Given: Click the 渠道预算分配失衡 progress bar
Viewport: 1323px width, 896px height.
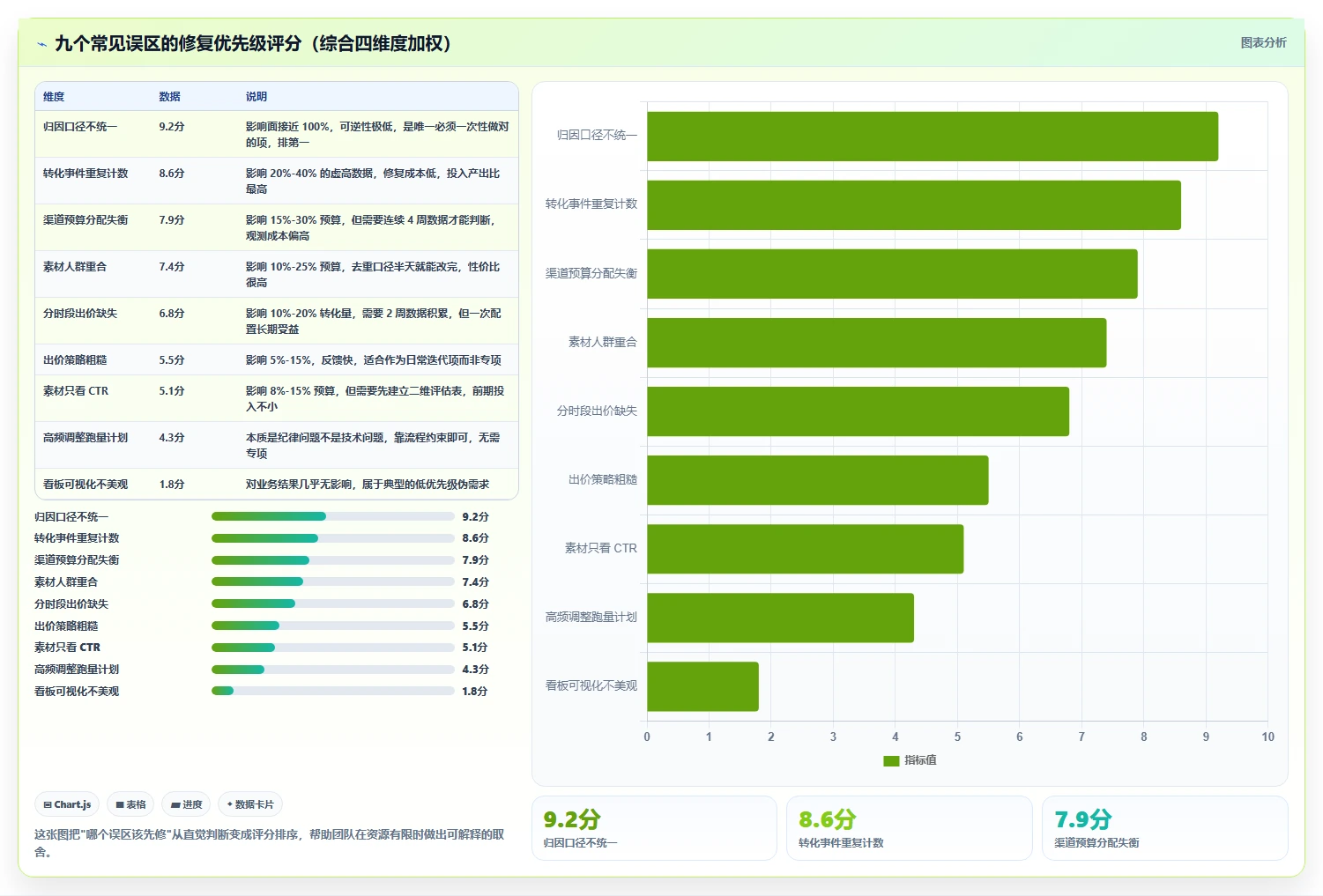Looking at the screenshot, I should 333,560.
